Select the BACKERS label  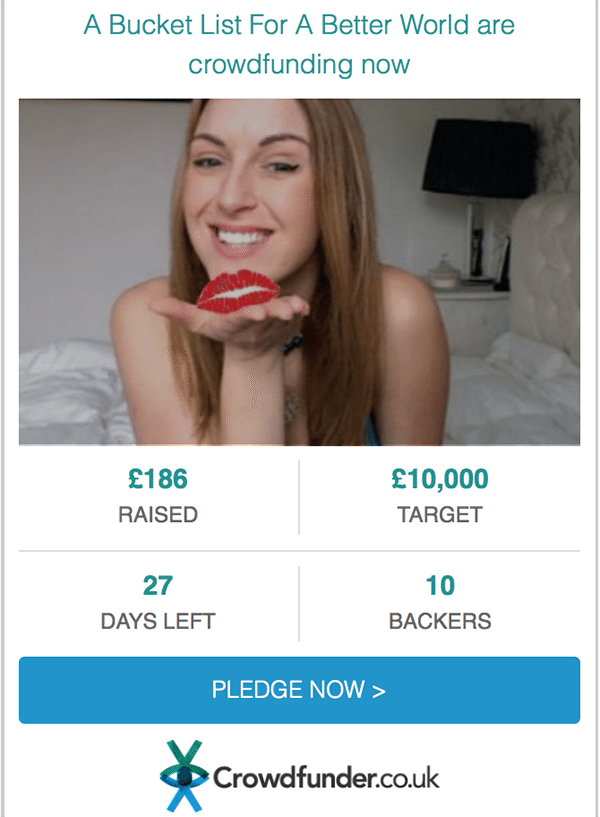440,621
